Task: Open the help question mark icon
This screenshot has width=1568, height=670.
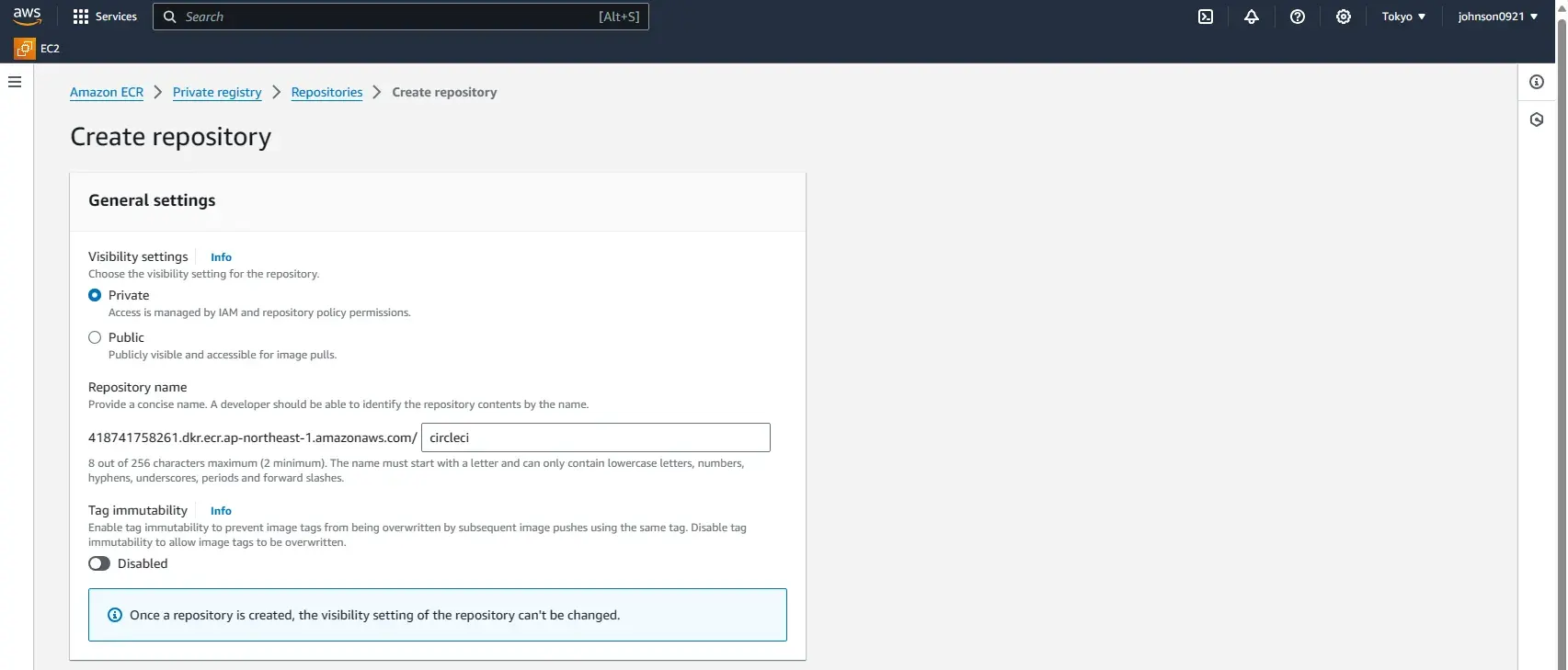Action: (1297, 17)
